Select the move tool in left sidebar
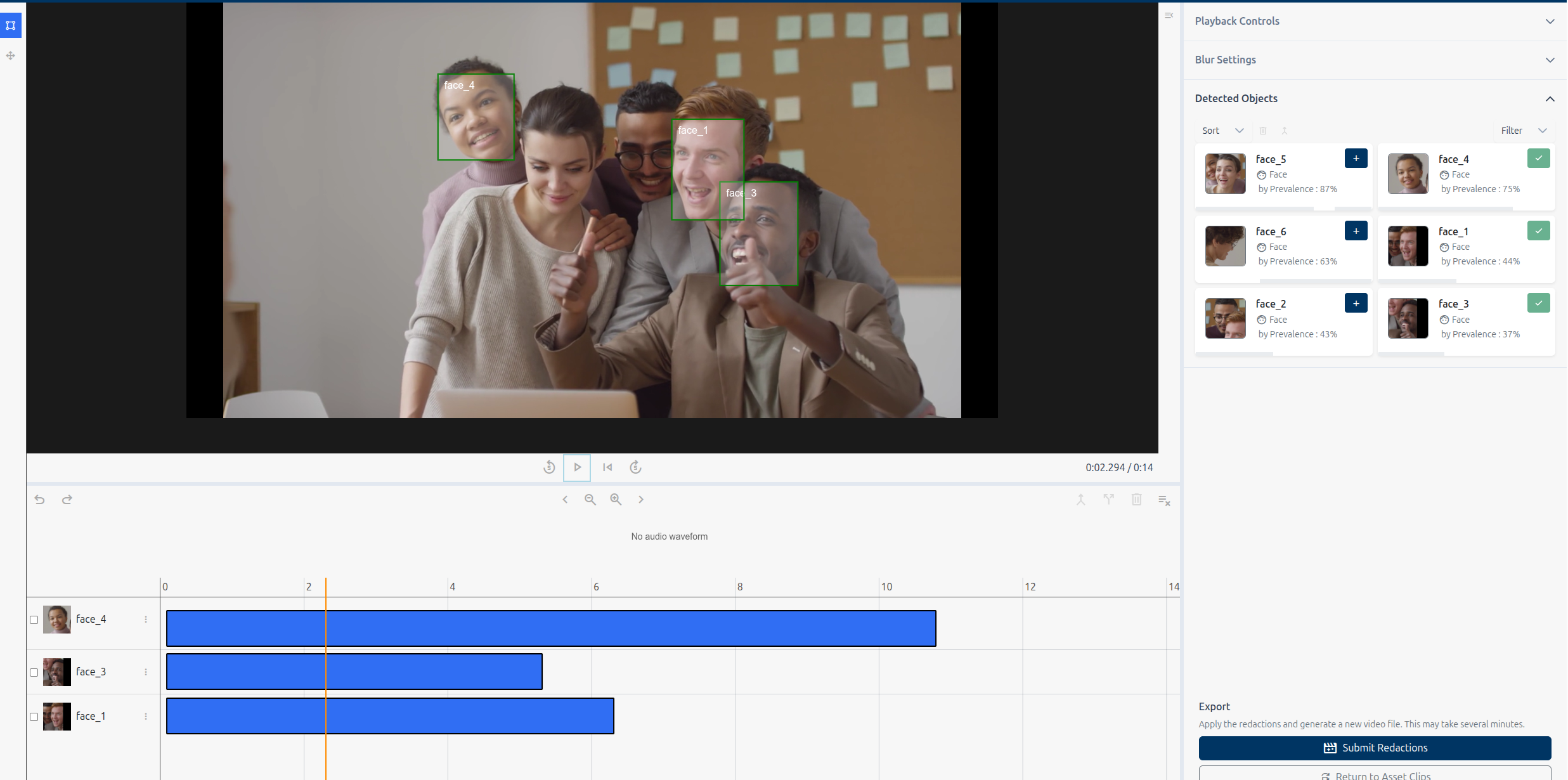The image size is (1568, 780). [10, 56]
